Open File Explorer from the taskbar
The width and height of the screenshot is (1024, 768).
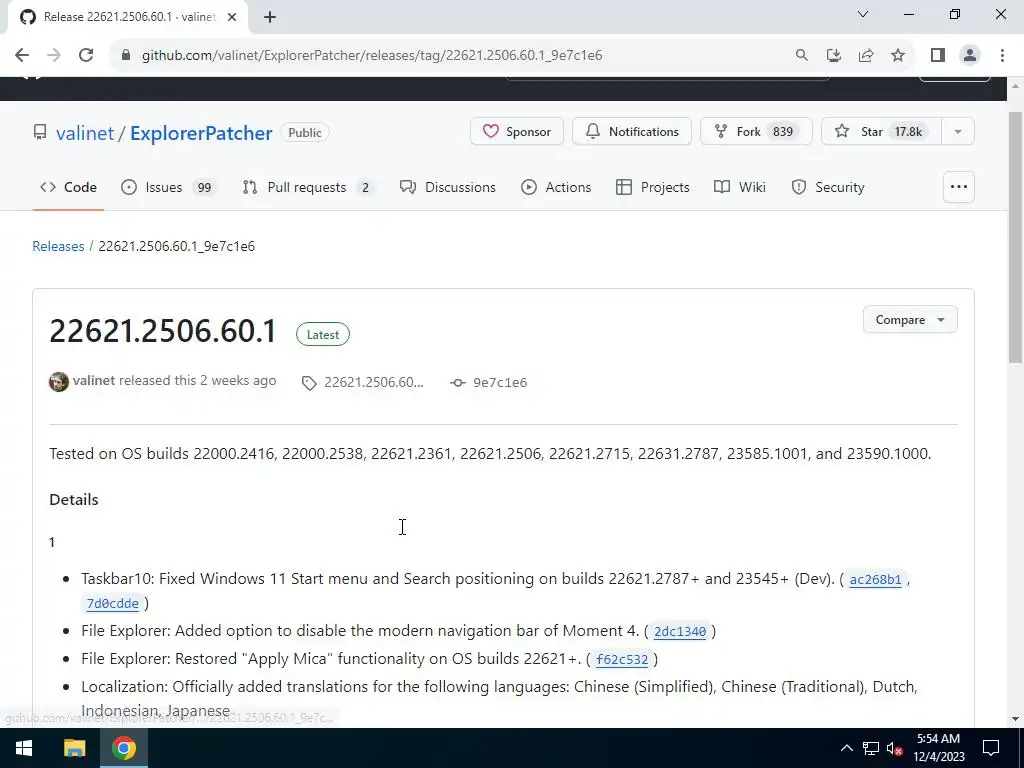[74, 748]
